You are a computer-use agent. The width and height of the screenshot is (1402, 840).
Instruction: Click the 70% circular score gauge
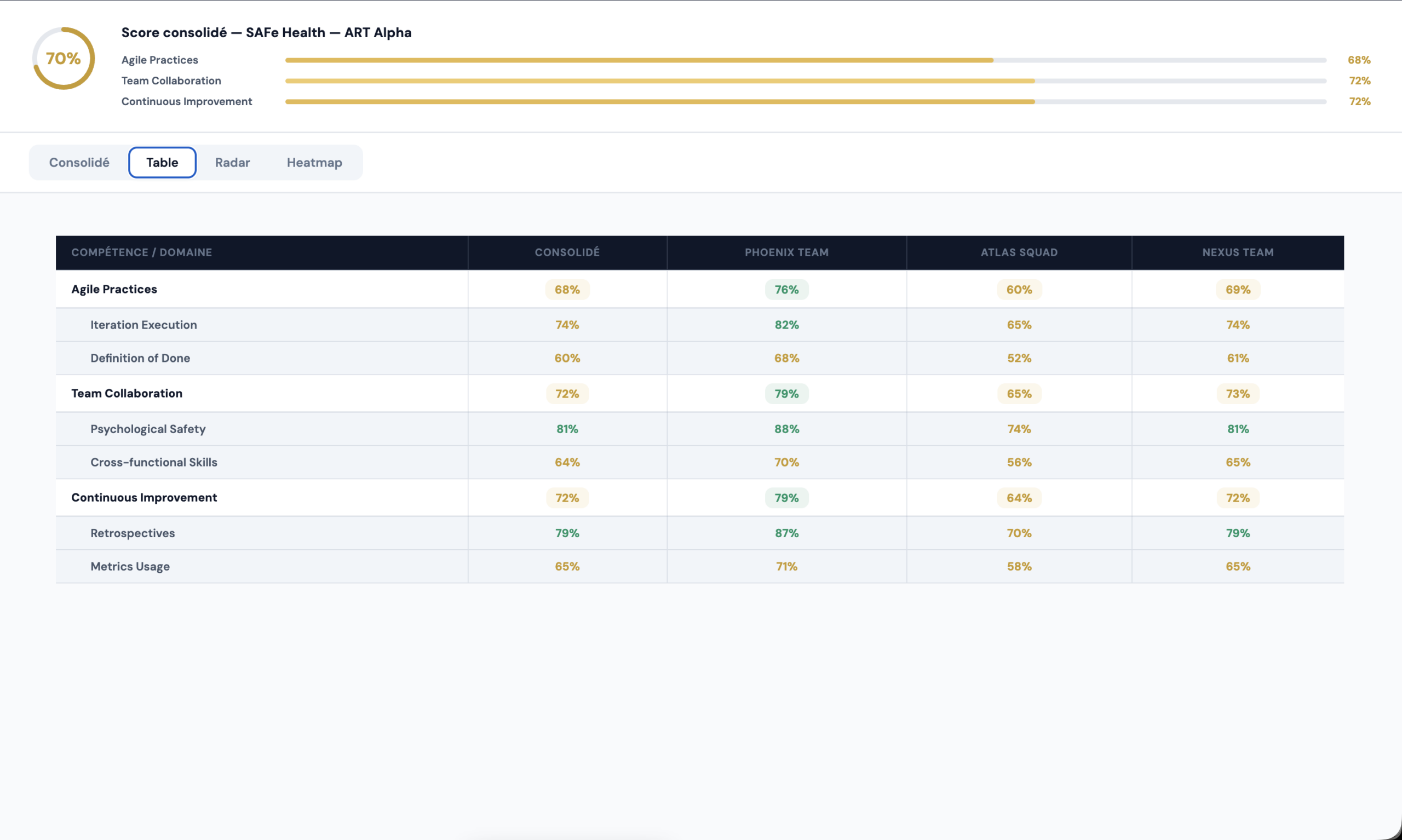coord(64,58)
